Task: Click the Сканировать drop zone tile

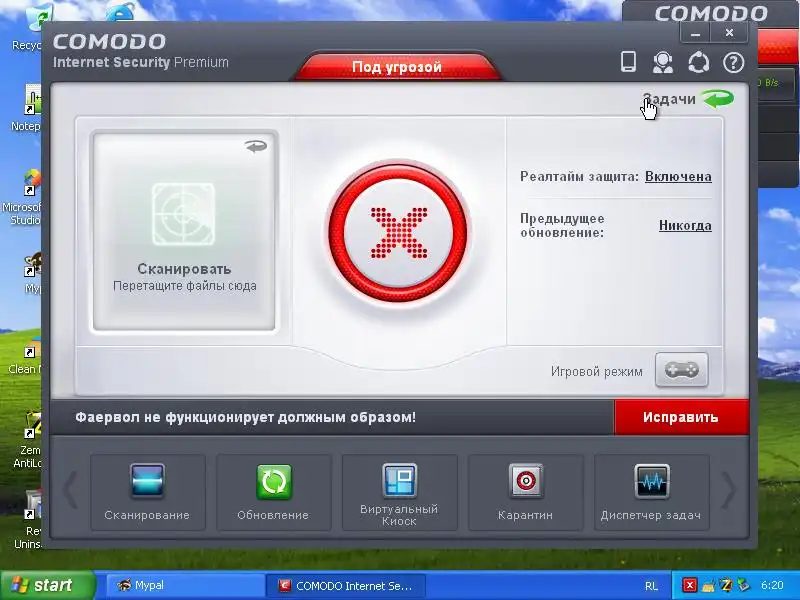Action: [x=184, y=231]
